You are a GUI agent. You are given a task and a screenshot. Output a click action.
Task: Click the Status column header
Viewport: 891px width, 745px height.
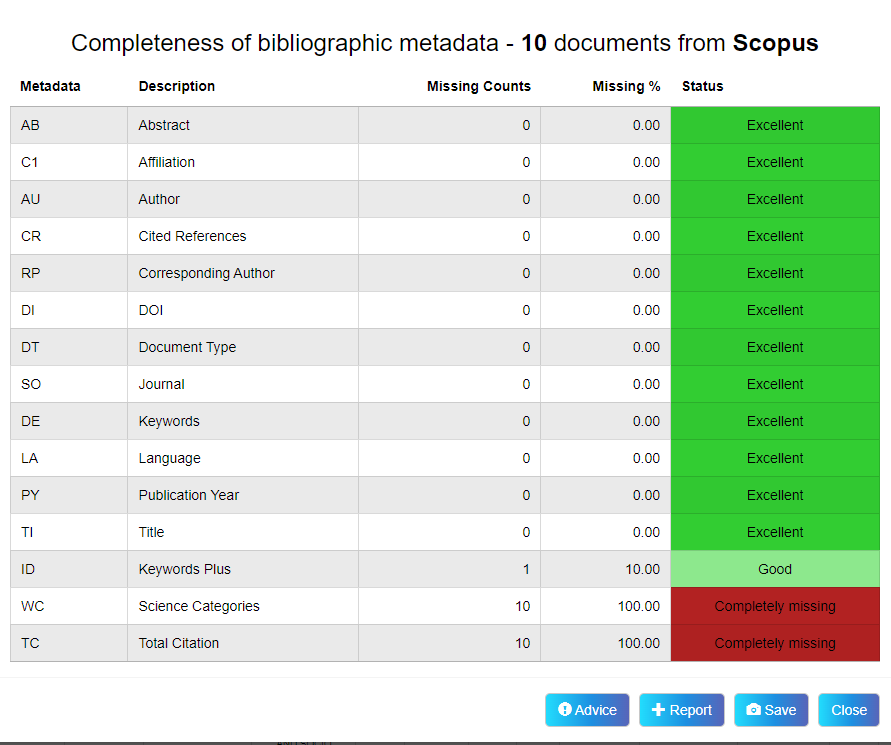tap(702, 86)
